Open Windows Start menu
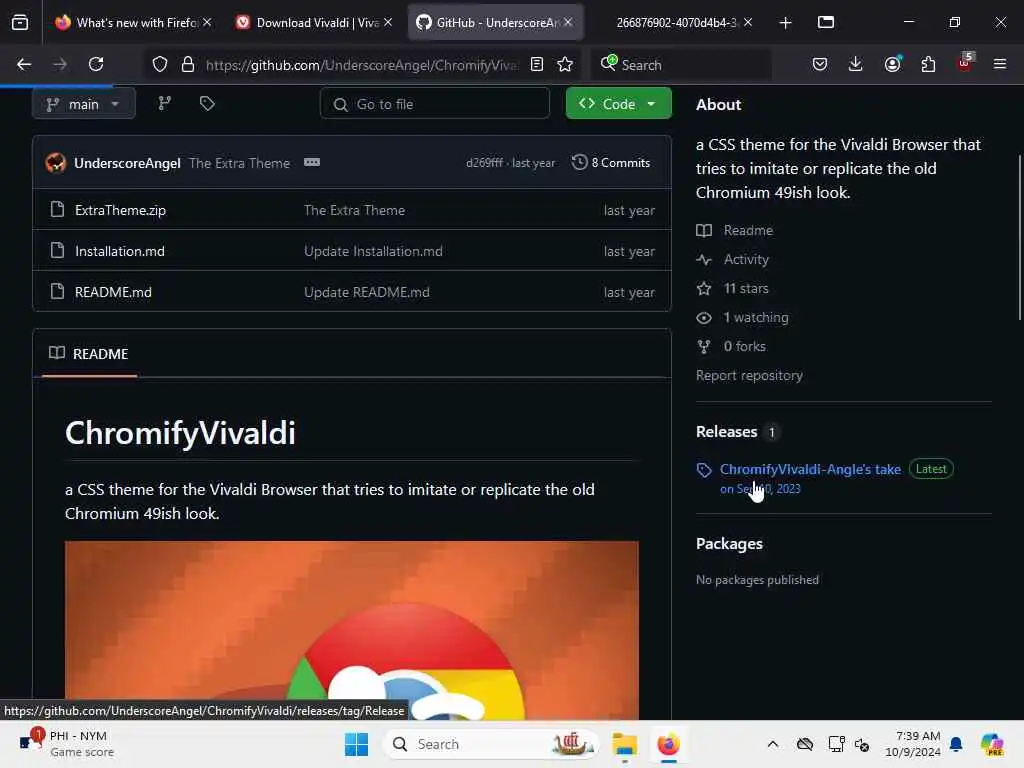 (357, 744)
